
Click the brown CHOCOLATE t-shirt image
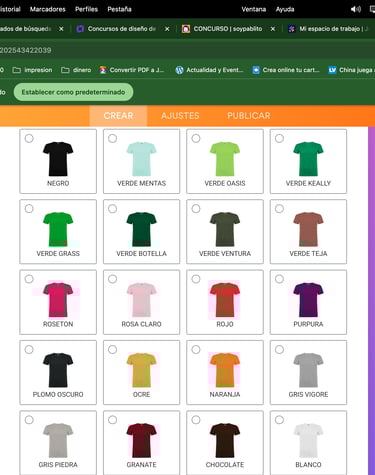click(x=225, y=440)
